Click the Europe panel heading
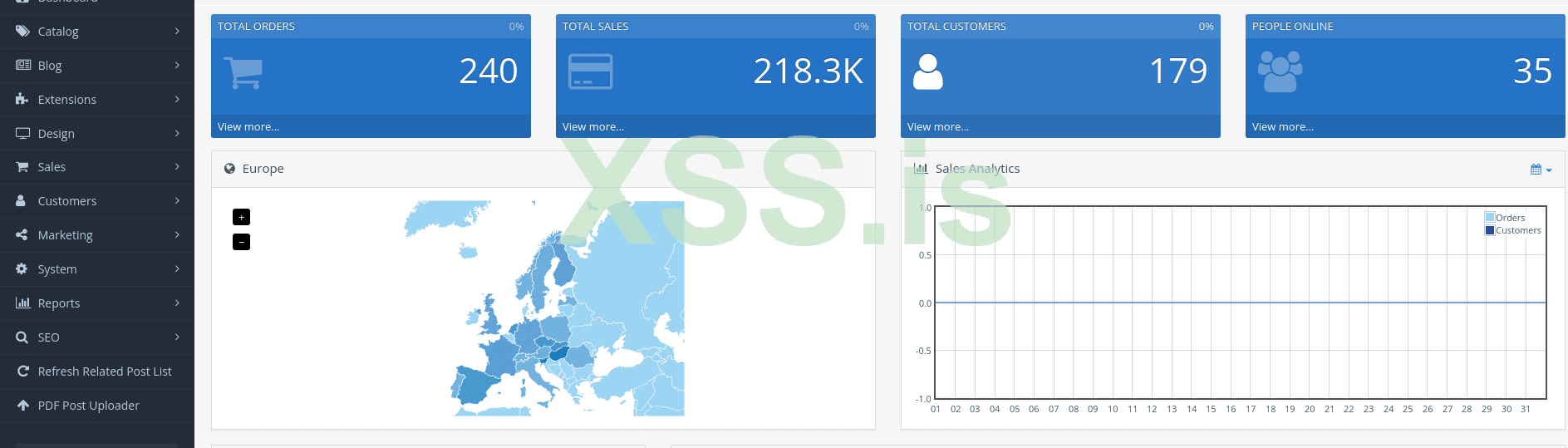This screenshot has width=1568, height=448. click(263, 169)
